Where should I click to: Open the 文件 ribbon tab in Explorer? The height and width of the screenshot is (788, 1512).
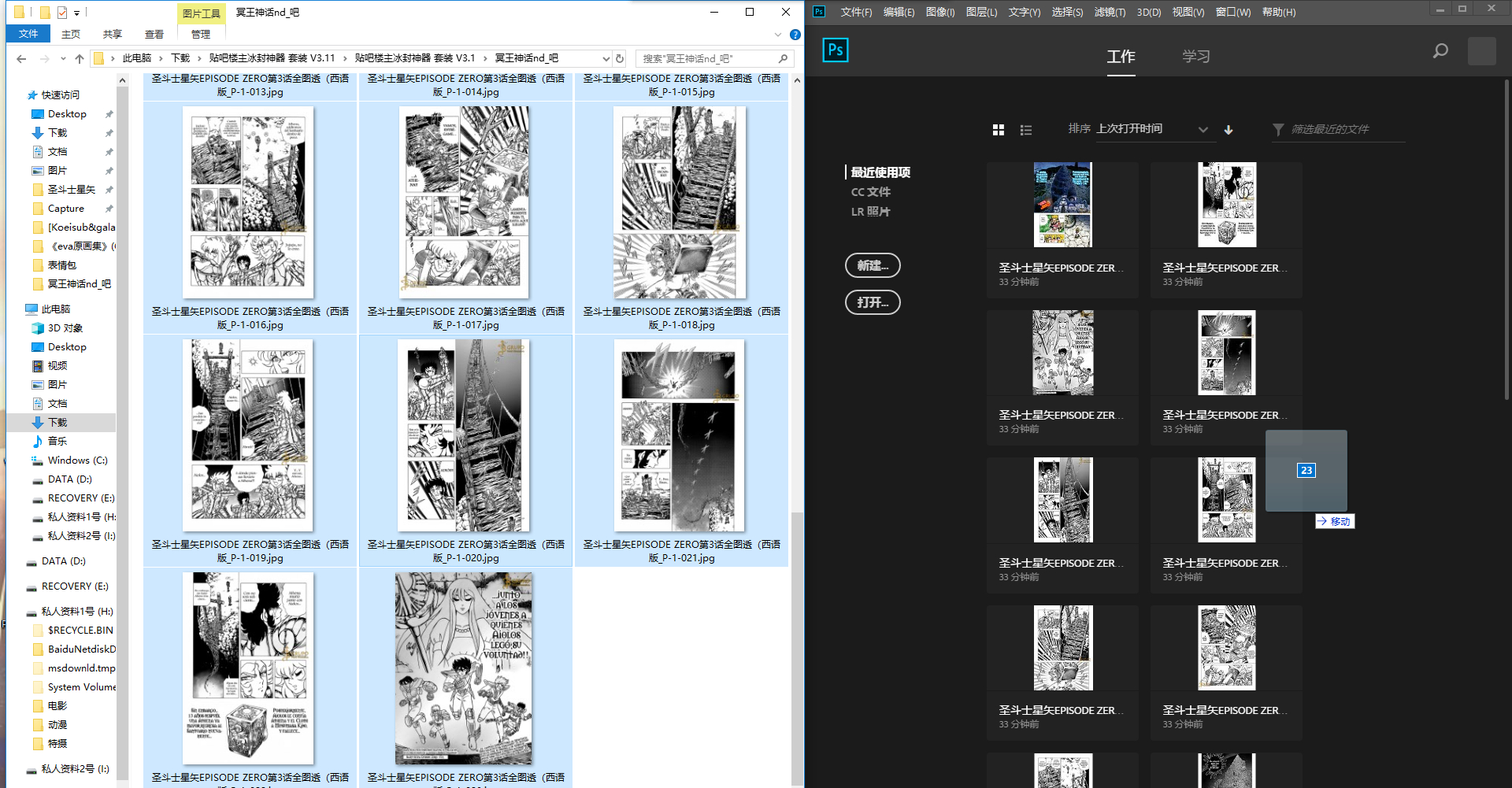coord(28,34)
